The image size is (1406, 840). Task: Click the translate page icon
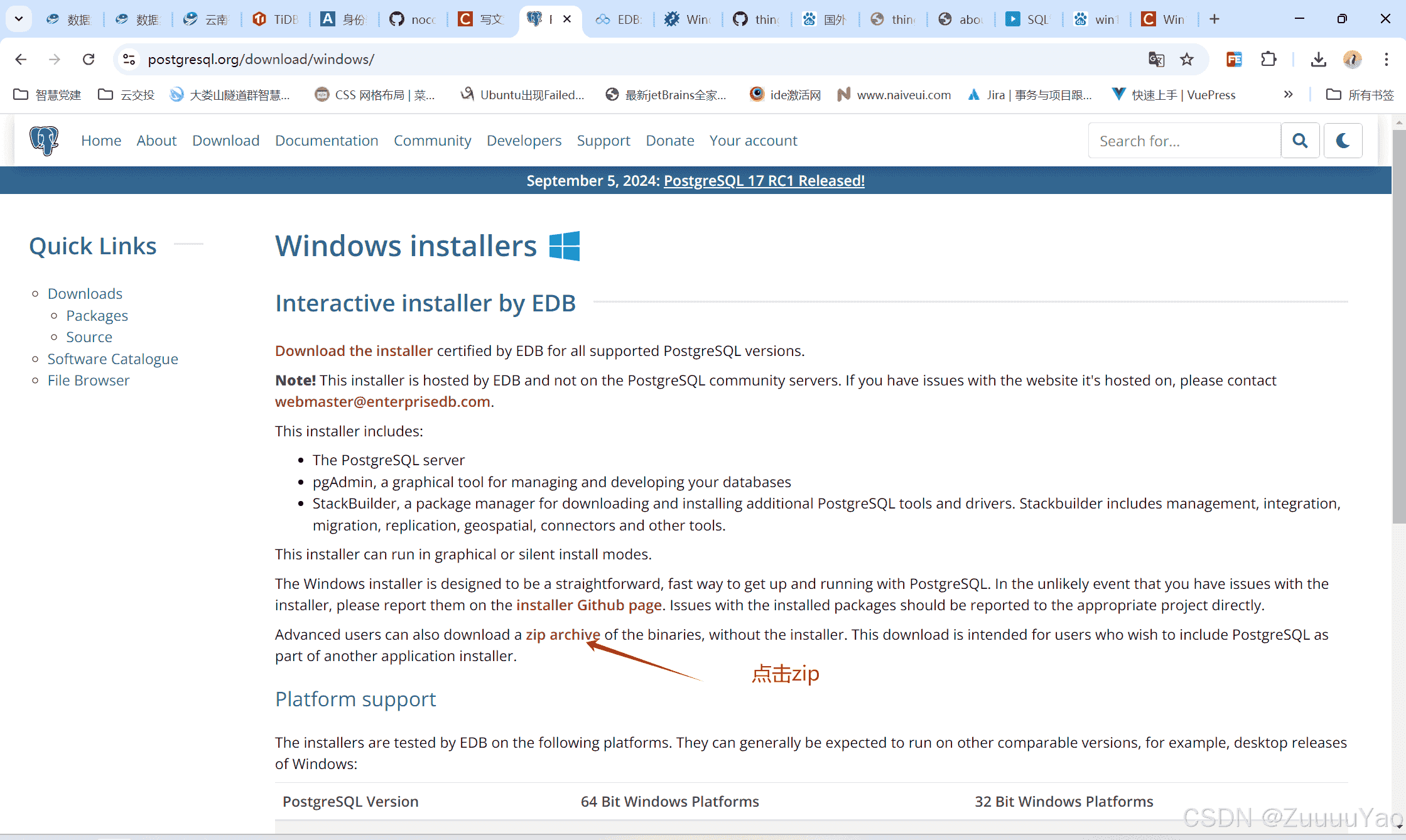pyautogui.click(x=1156, y=59)
